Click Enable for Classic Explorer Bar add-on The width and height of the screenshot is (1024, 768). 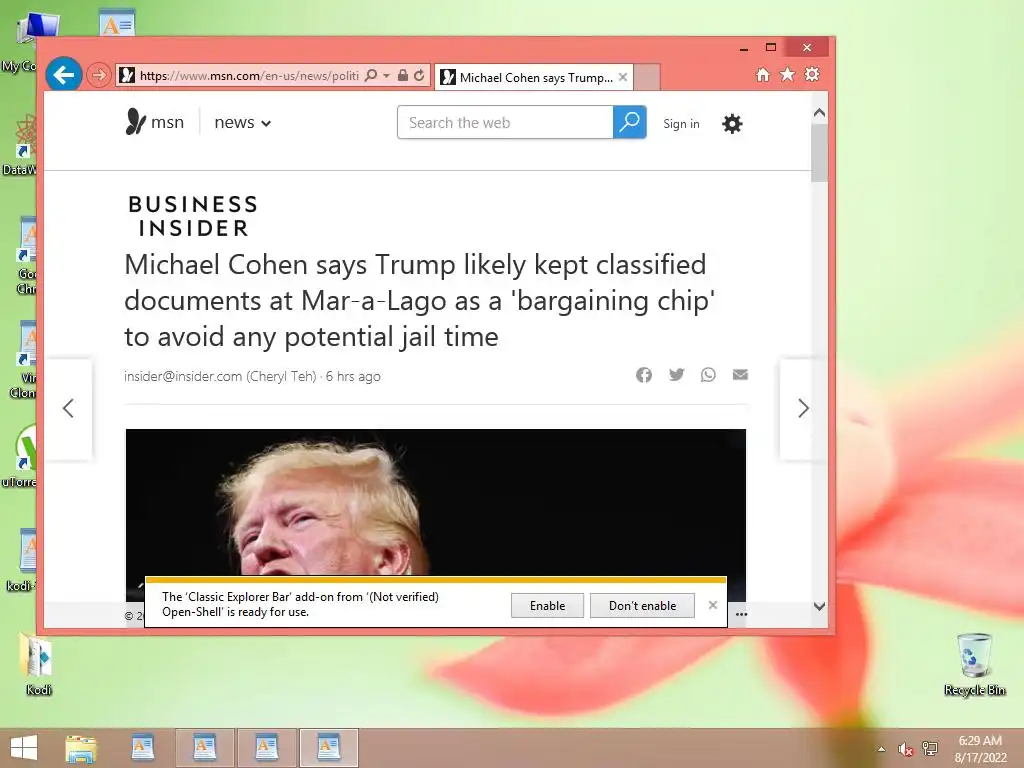pos(547,605)
